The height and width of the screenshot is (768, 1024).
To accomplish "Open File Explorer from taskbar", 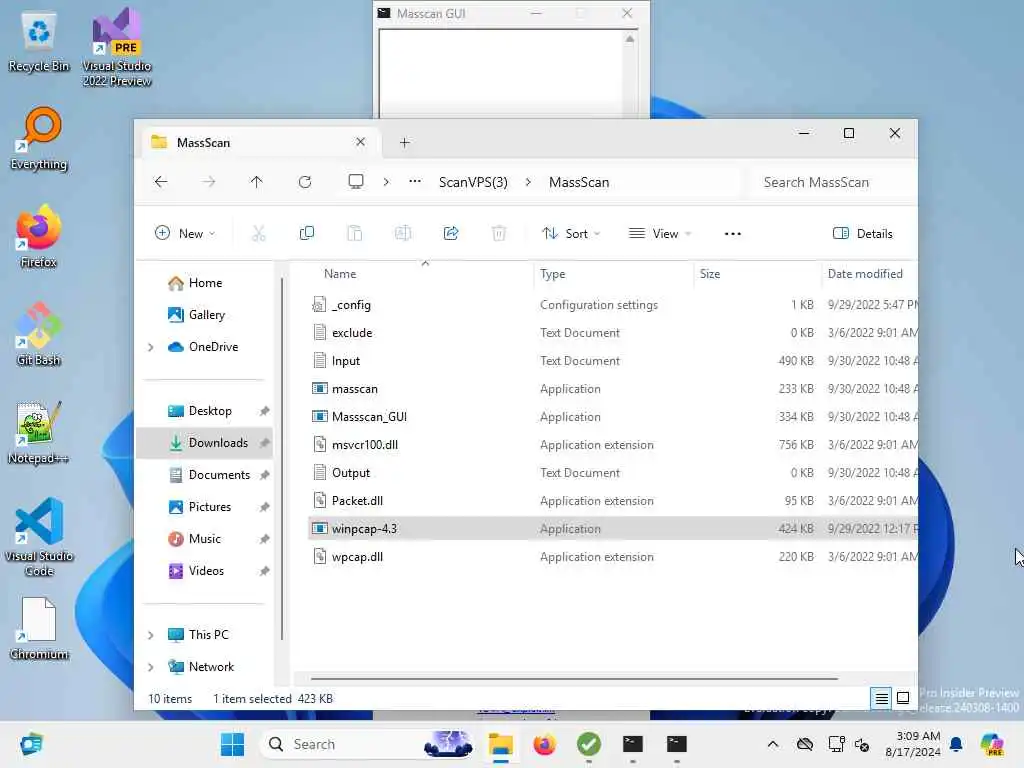I will 501,744.
